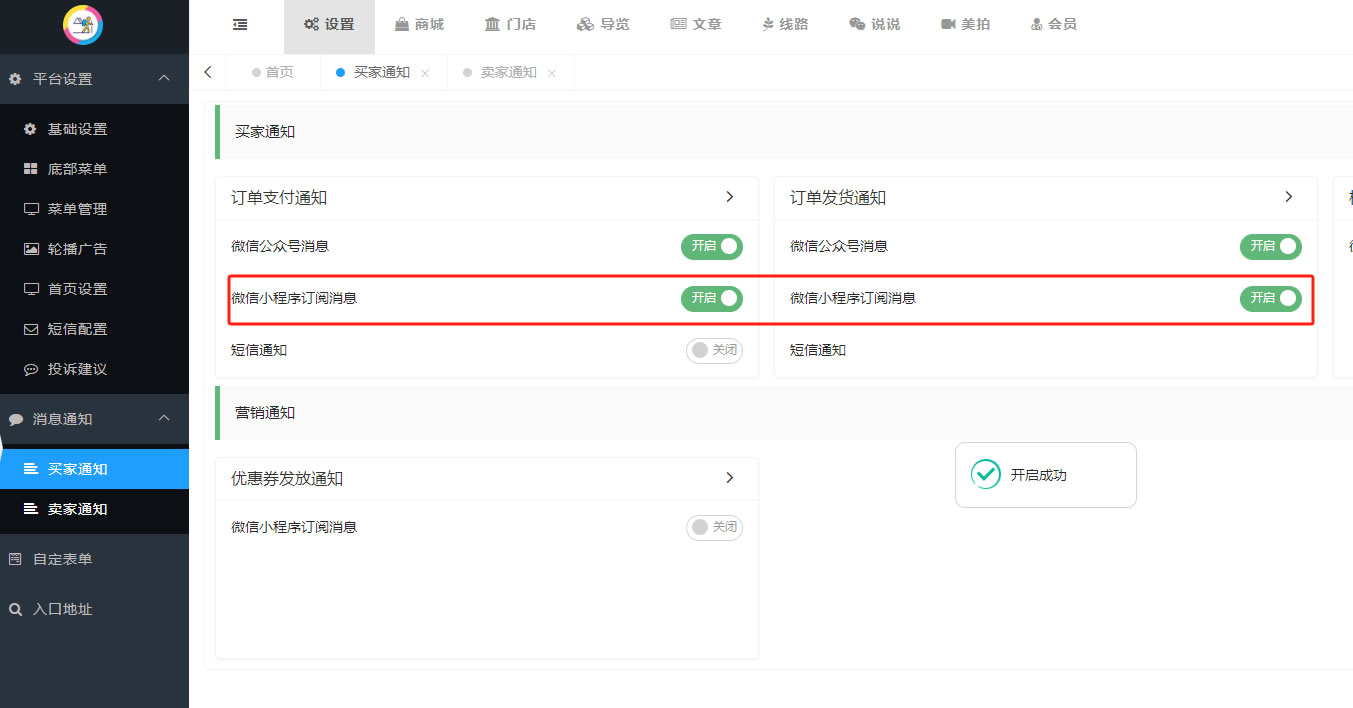
Task: Click 短信通知 label under 订单发货通知
Action: click(818, 350)
